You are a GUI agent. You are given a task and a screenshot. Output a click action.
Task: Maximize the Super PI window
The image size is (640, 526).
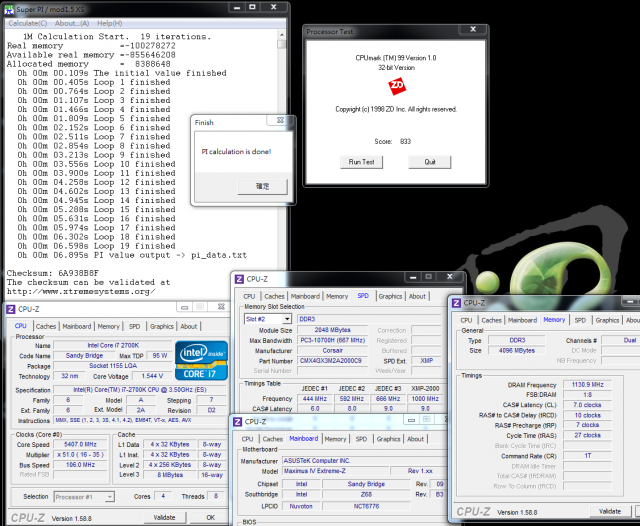click(253, 7)
